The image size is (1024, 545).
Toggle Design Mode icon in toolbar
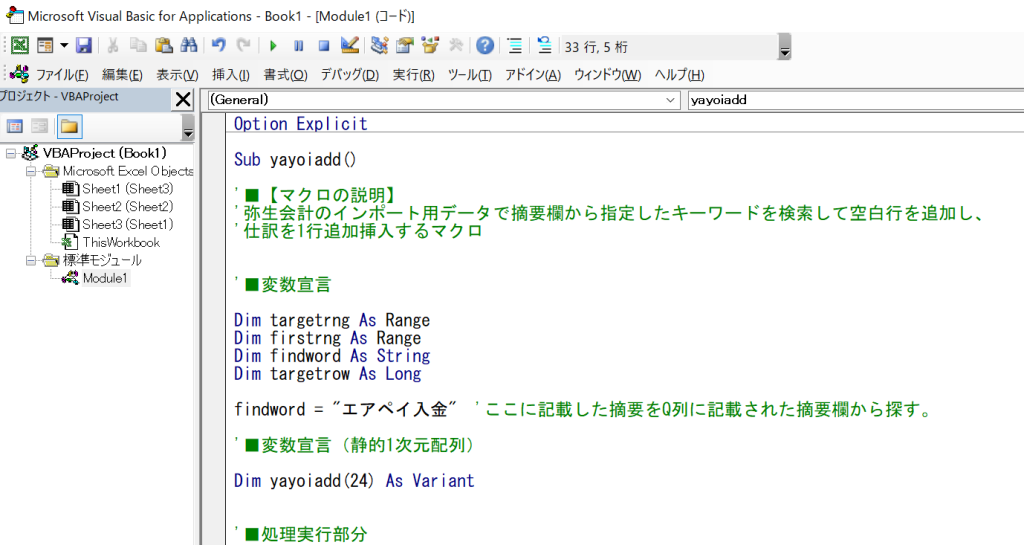[x=349, y=45]
